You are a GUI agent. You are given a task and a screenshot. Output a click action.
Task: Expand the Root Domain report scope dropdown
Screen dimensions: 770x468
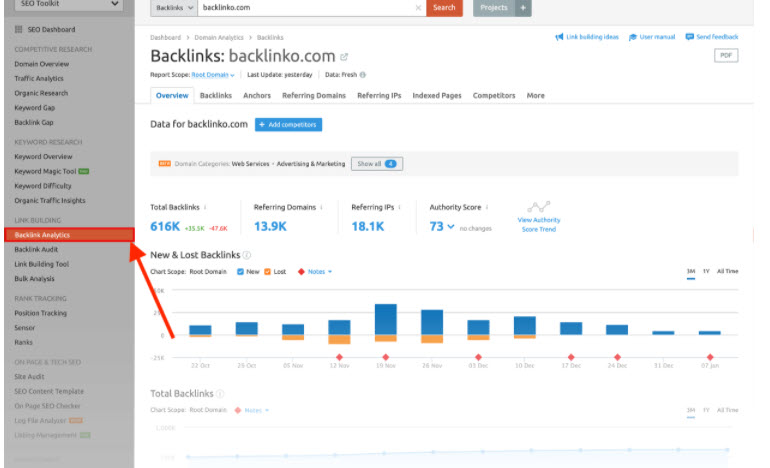point(213,75)
